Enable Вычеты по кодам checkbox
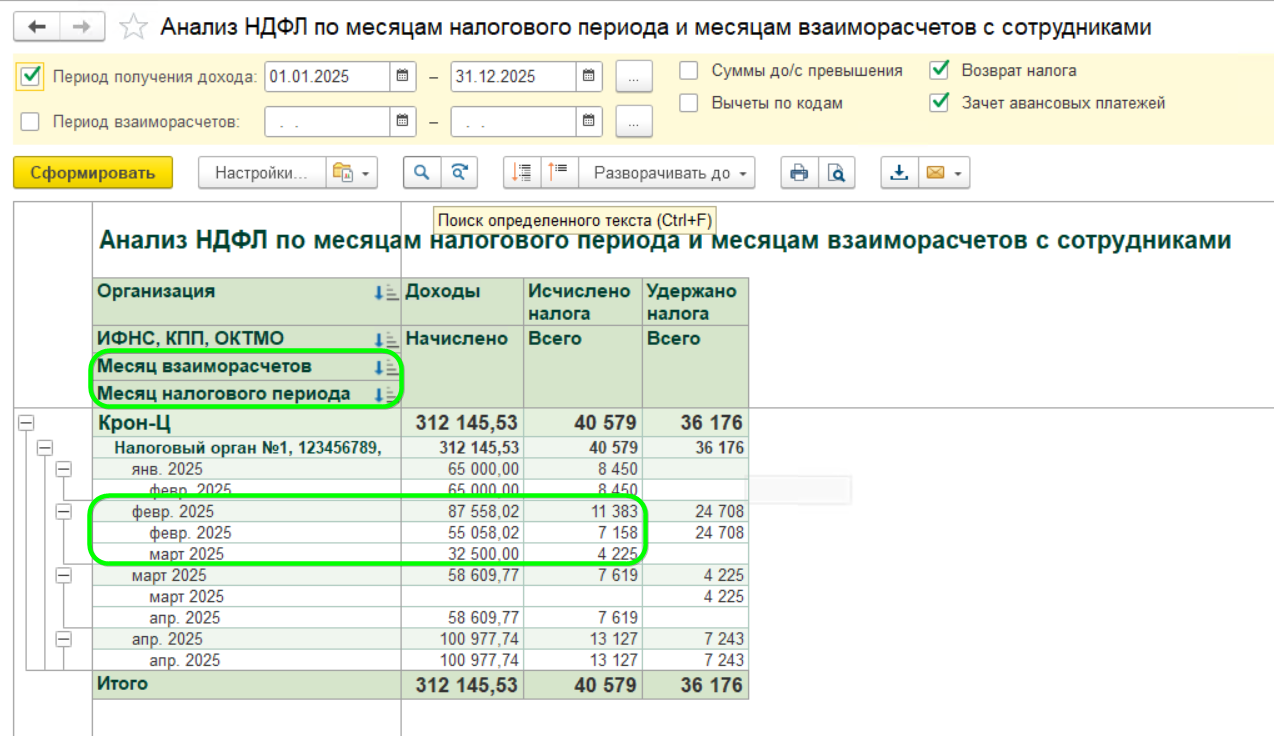 (689, 103)
